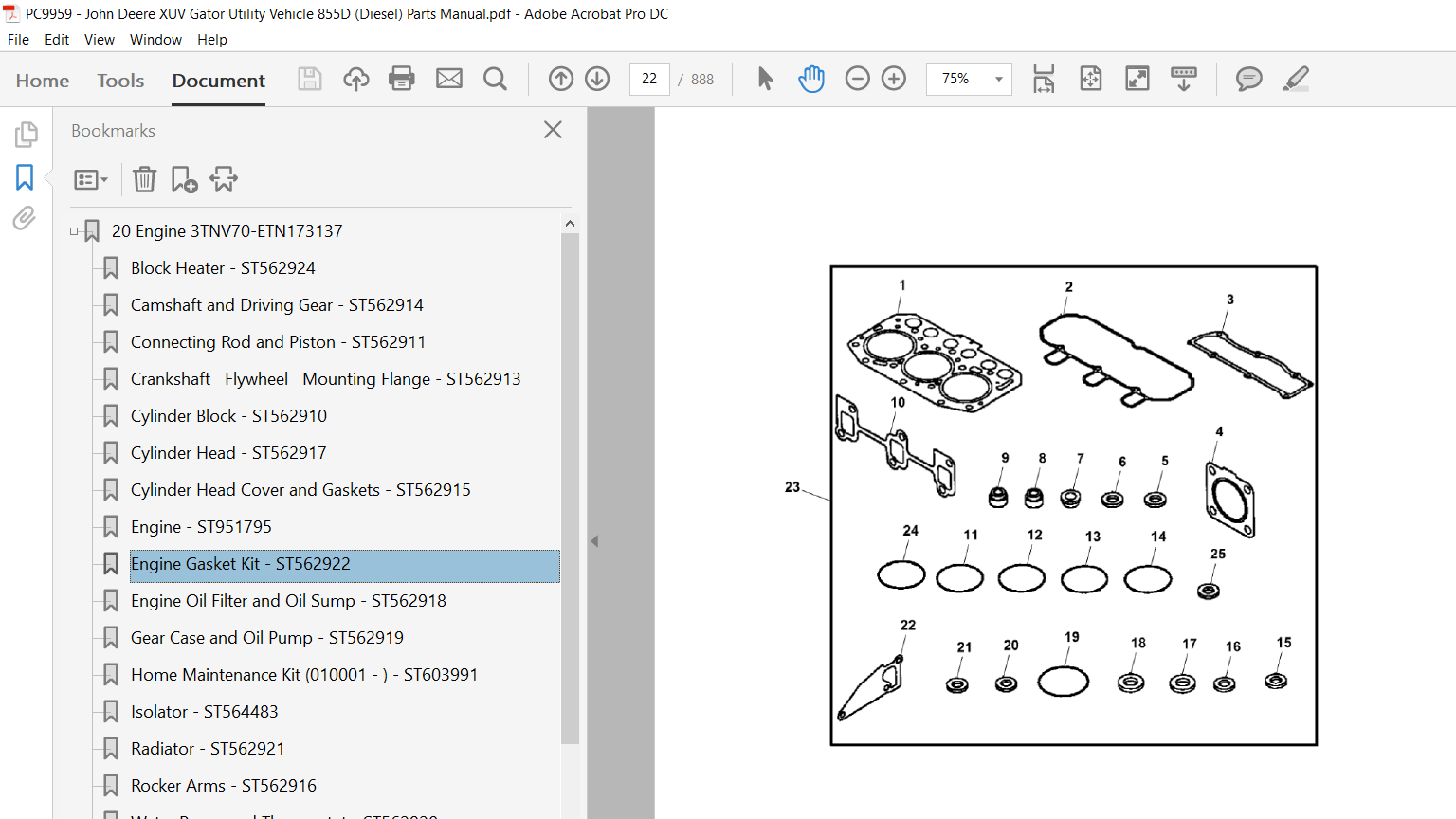Open the Window menu

coord(155,40)
